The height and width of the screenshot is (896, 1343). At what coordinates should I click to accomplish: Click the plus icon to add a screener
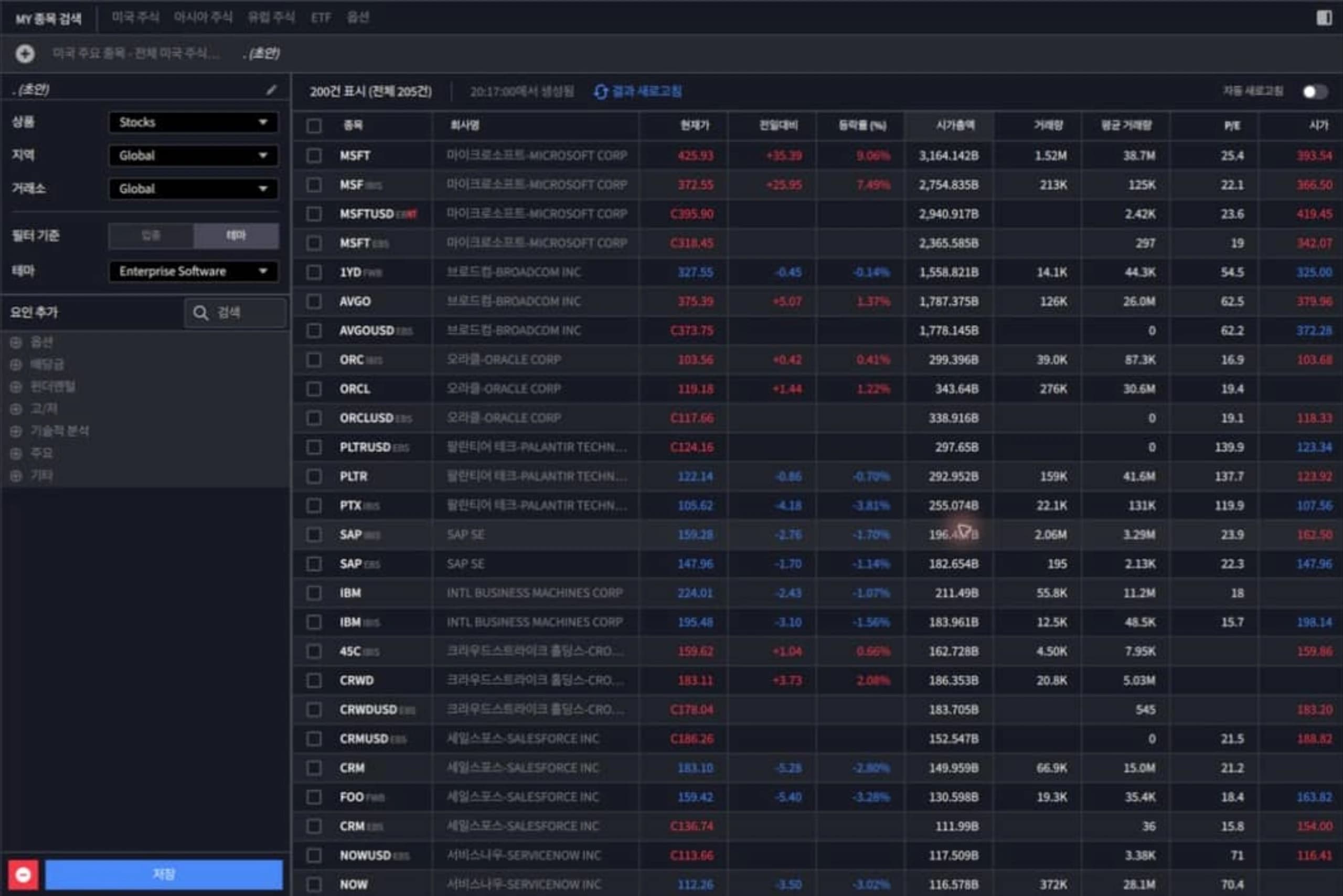pos(25,54)
